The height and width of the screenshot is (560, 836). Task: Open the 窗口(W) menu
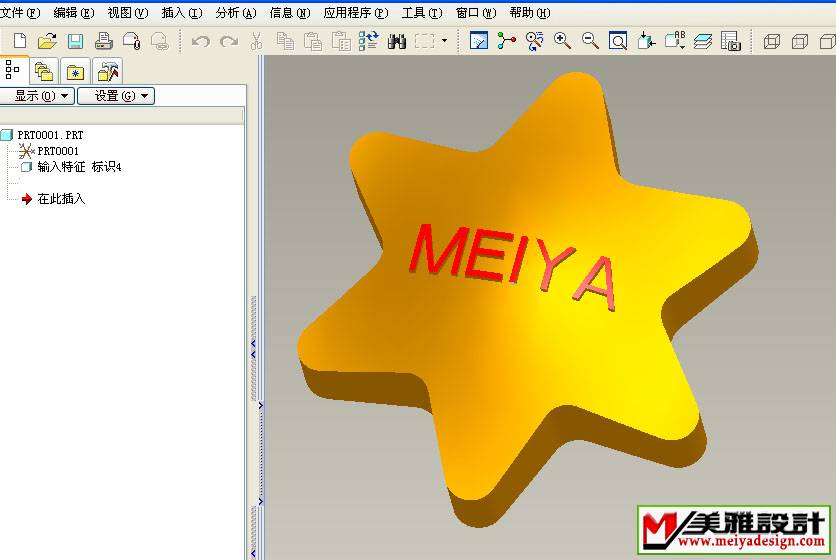pos(476,13)
